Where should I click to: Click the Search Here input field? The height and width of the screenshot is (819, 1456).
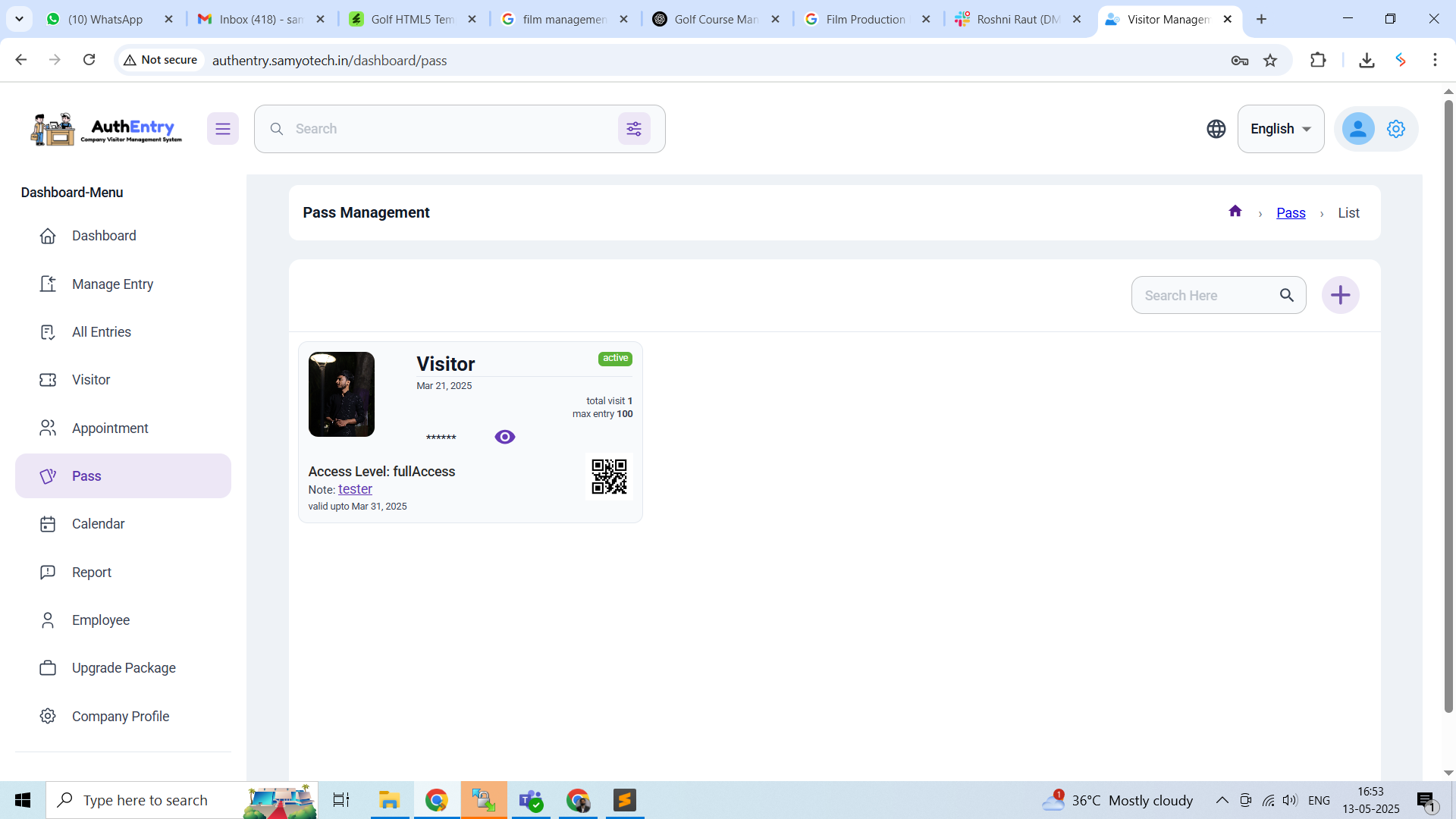tap(1206, 296)
